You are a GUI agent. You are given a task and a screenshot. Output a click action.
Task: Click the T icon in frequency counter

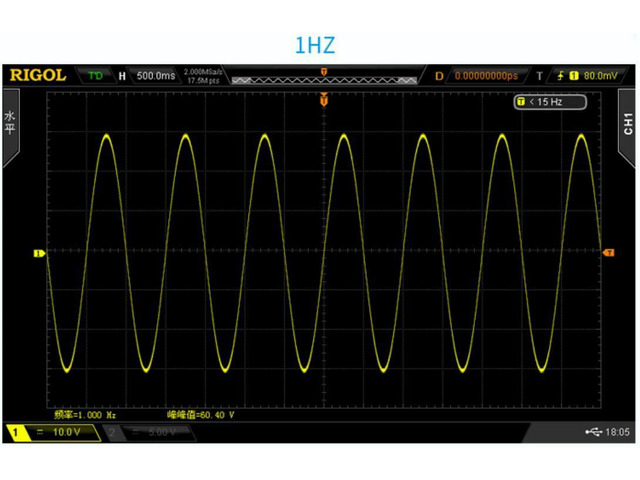[x=521, y=102]
